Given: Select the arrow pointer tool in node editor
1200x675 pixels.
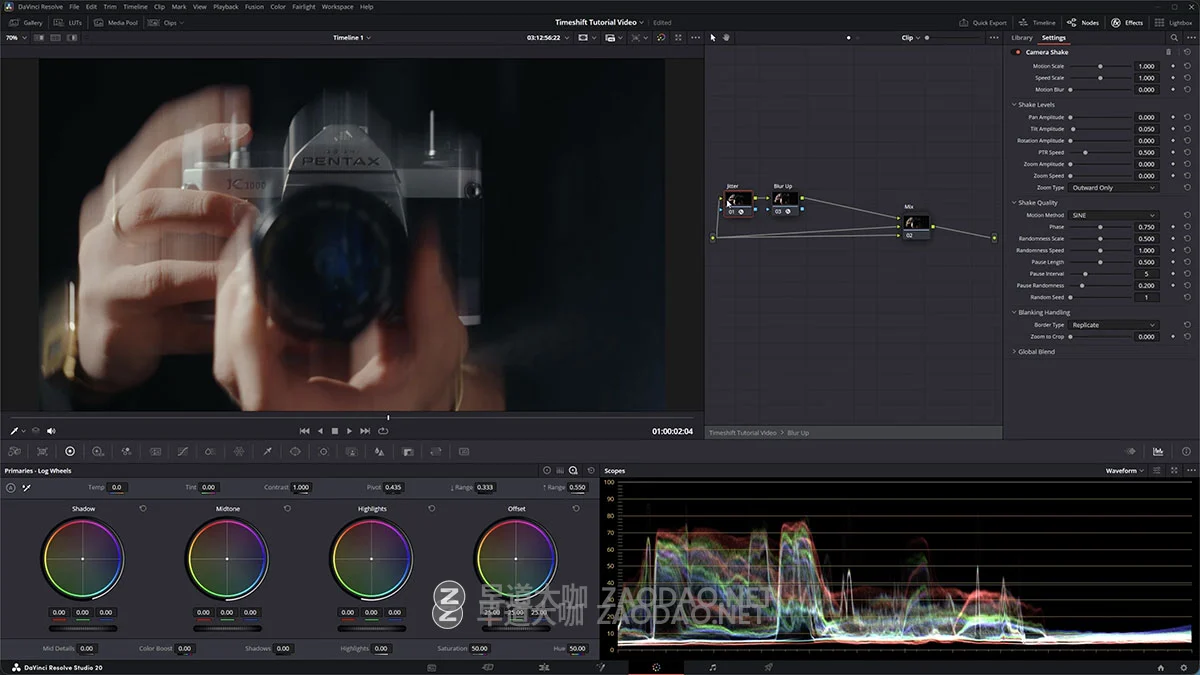Looking at the screenshot, I should 713,37.
